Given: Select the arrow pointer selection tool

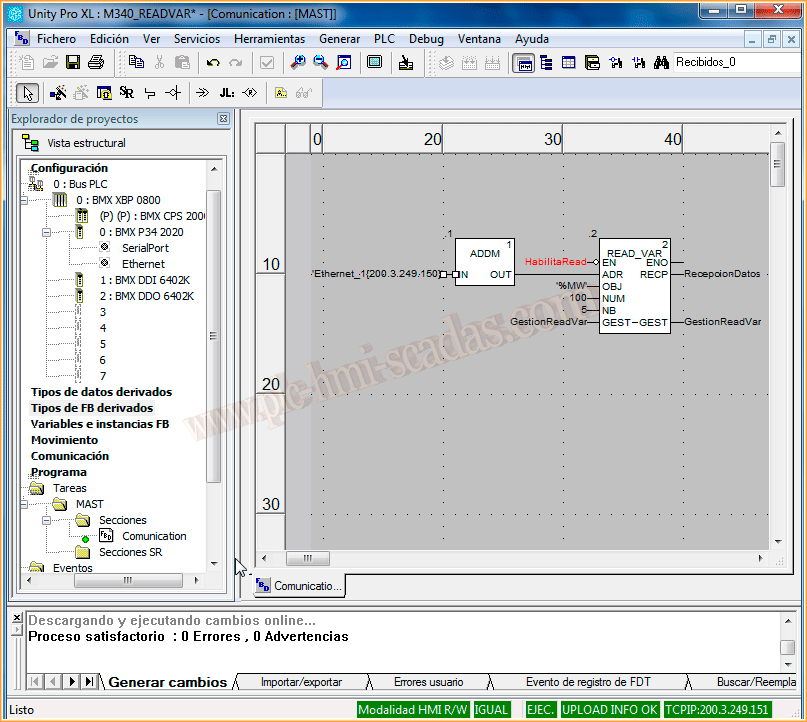Looking at the screenshot, I should (x=27, y=93).
